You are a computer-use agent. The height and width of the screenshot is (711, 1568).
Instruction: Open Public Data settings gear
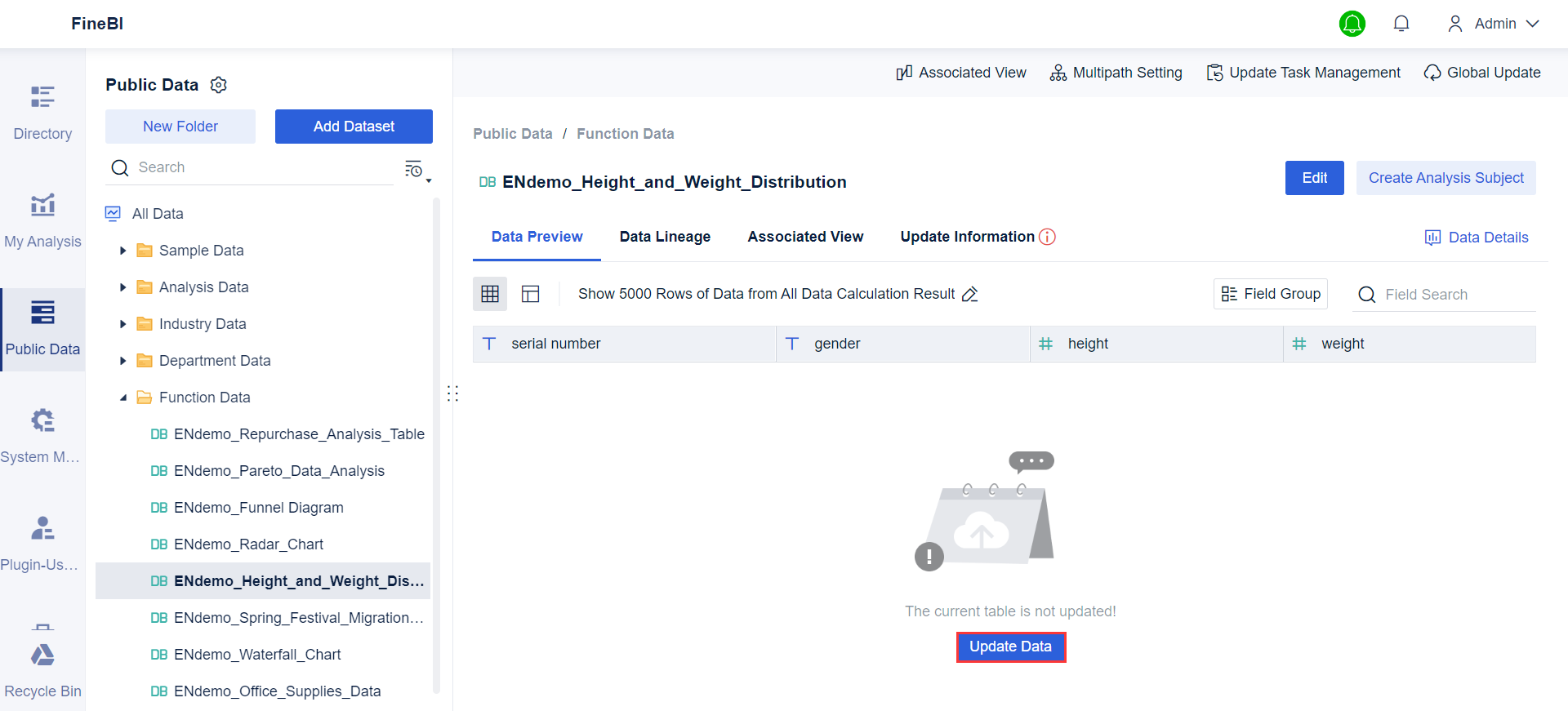(x=218, y=85)
